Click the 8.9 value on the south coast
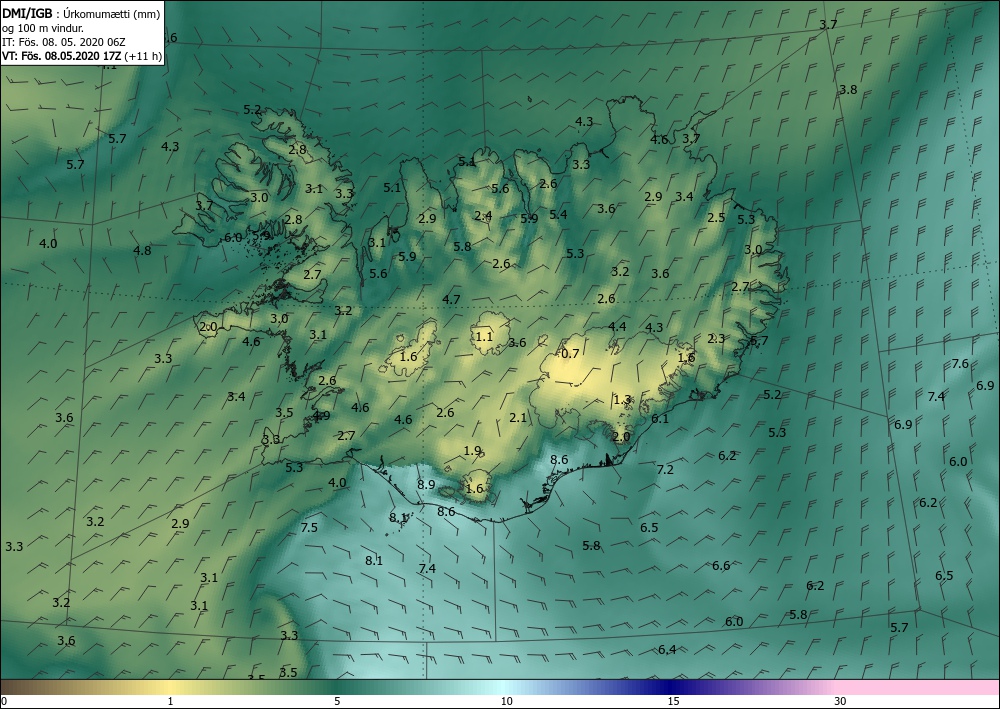 pyautogui.click(x=426, y=485)
